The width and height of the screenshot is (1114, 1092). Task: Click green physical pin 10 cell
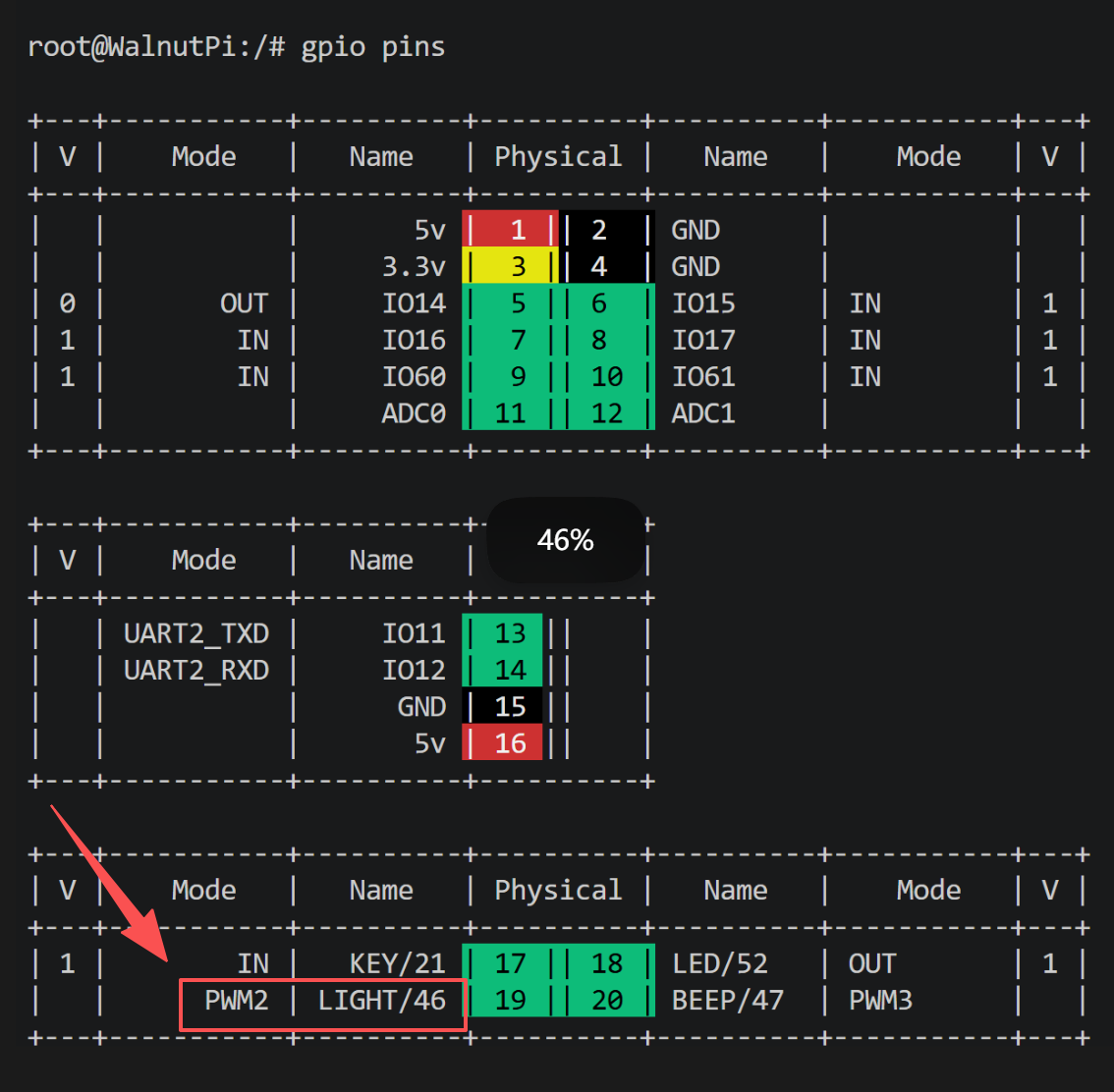click(x=607, y=376)
